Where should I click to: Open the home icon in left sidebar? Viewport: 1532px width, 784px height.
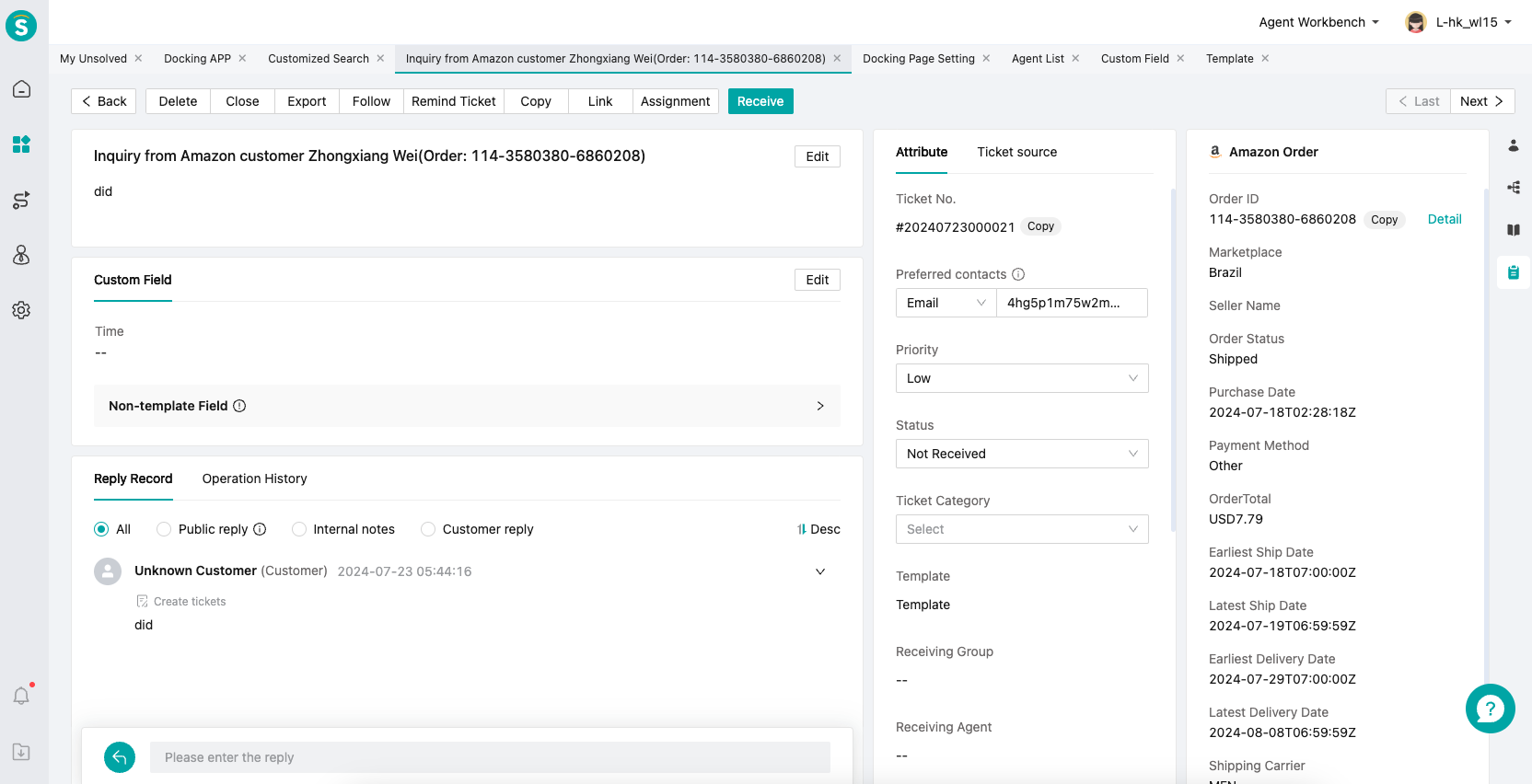pos(21,89)
